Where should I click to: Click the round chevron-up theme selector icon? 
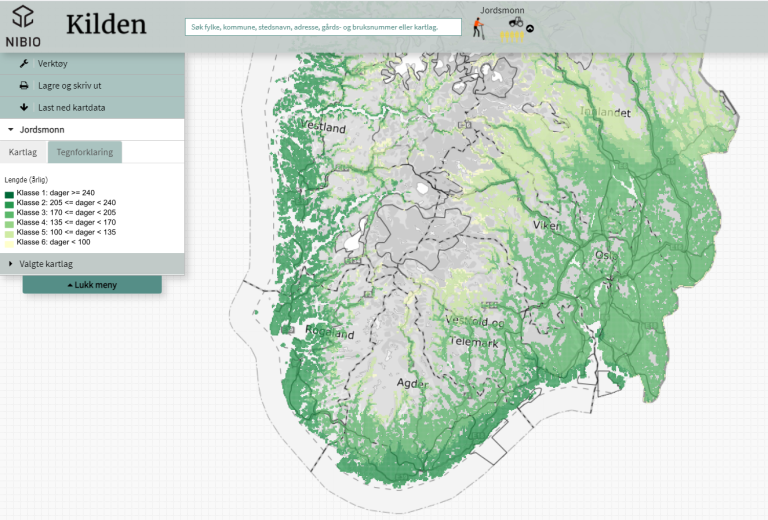pos(530,28)
